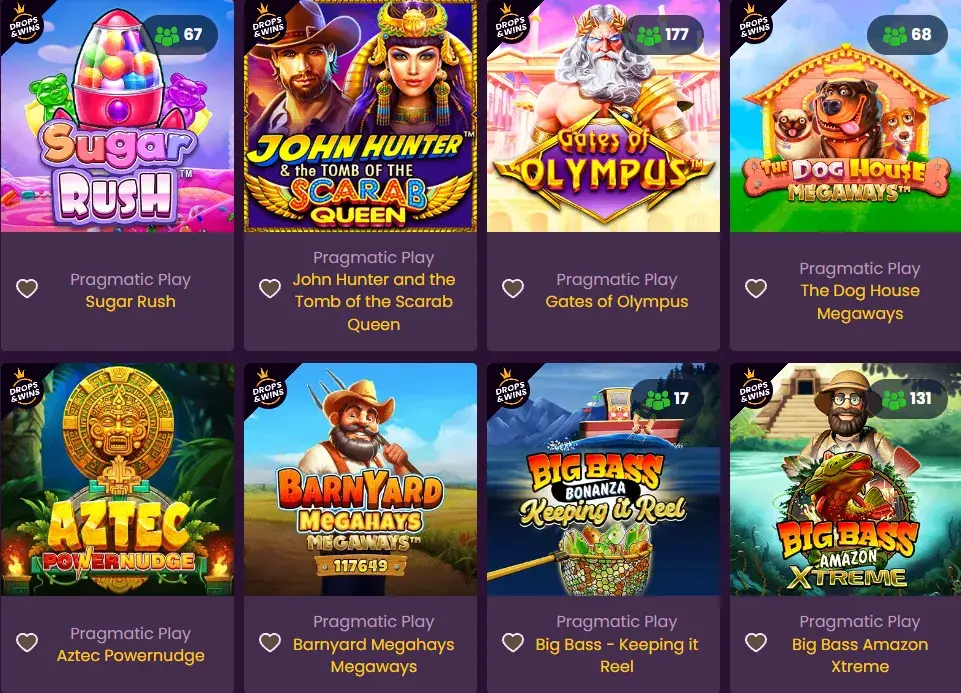Open the Aztec Powernudge game artwork

point(117,479)
